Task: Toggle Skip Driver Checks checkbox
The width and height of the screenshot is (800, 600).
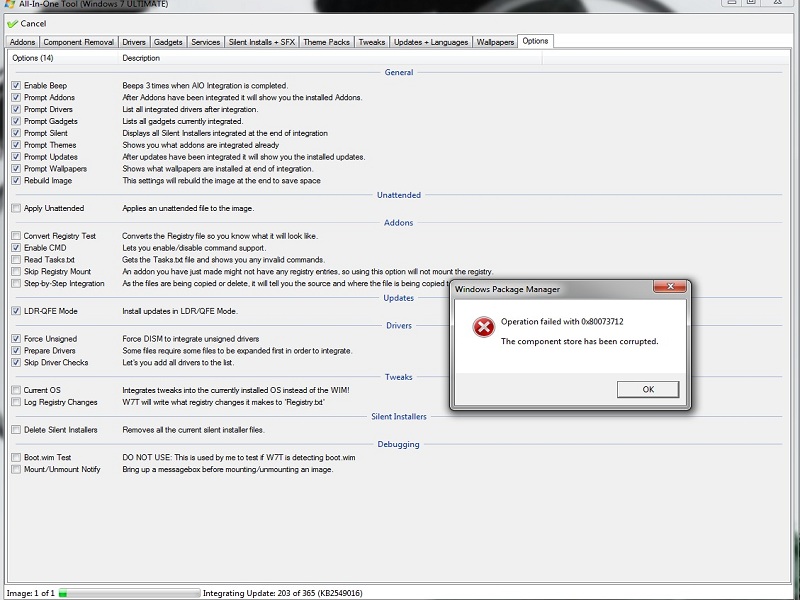Action: [x=16, y=362]
